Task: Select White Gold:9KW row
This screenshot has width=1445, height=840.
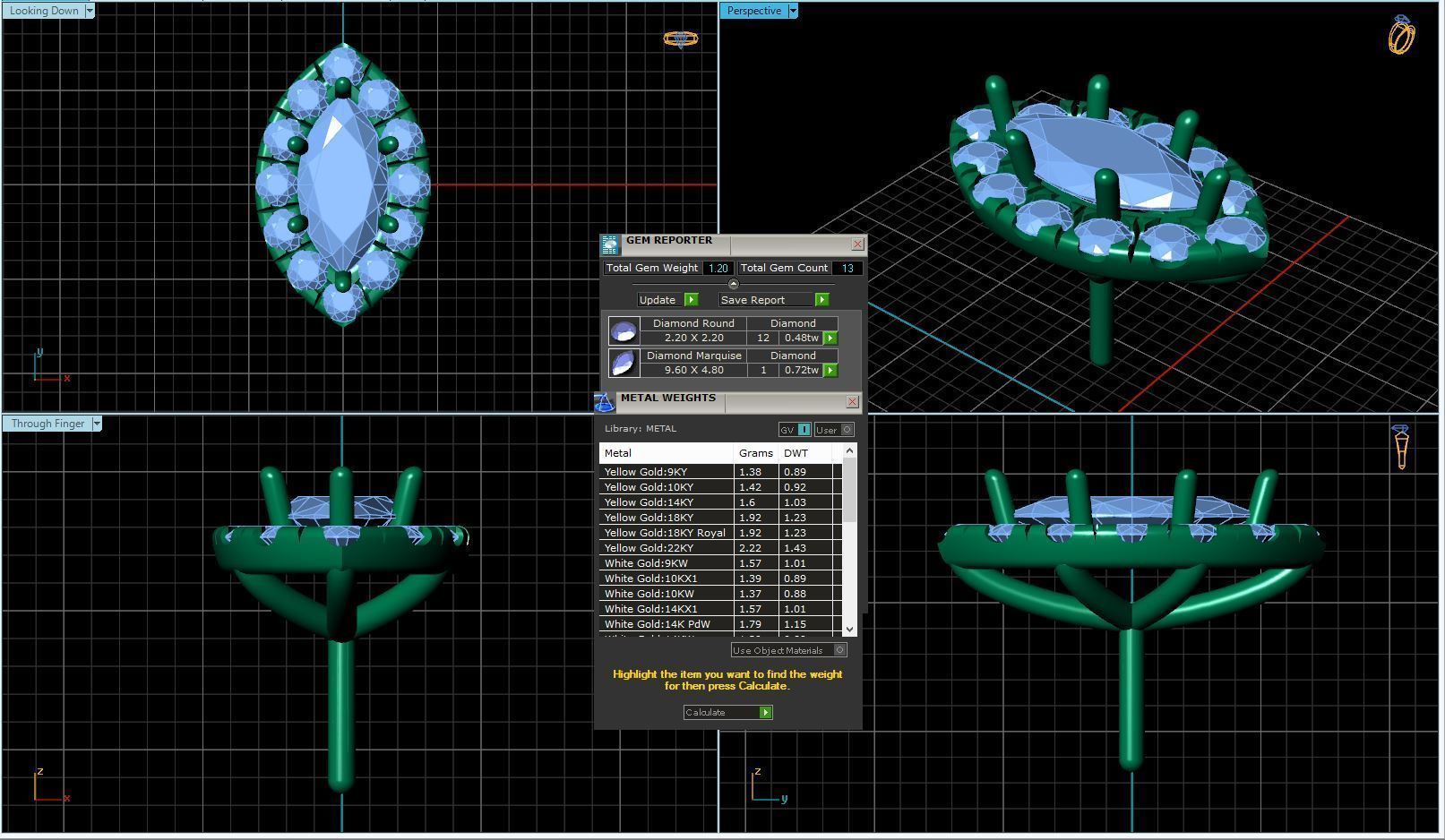Action: pos(720,563)
